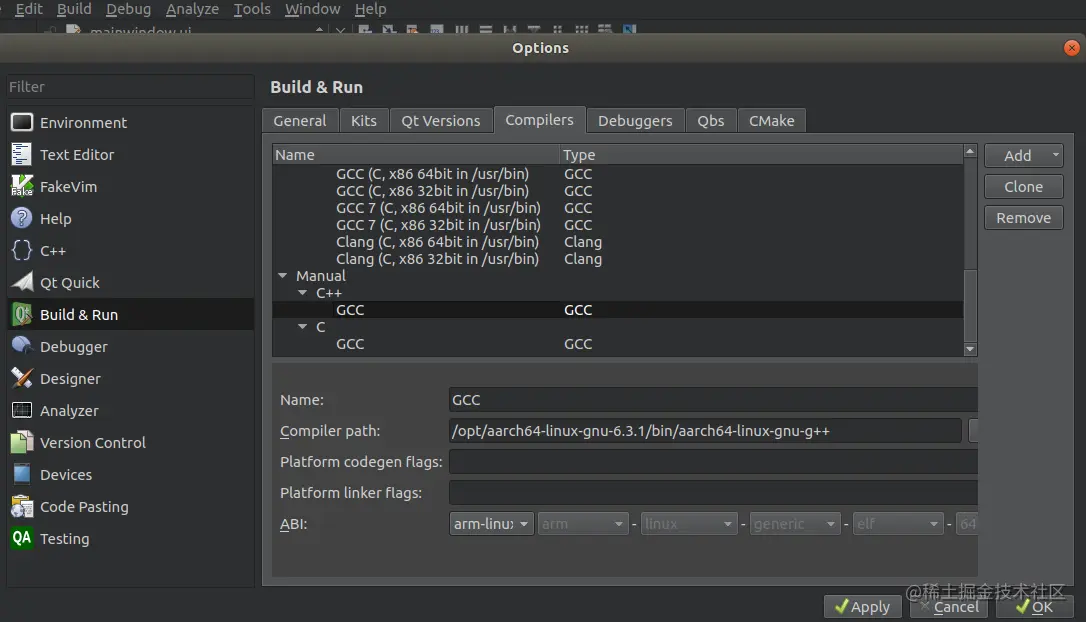Screen dimensions: 1086x622
Task: Select the FakeVim category icon
Action: coord(21,186)
